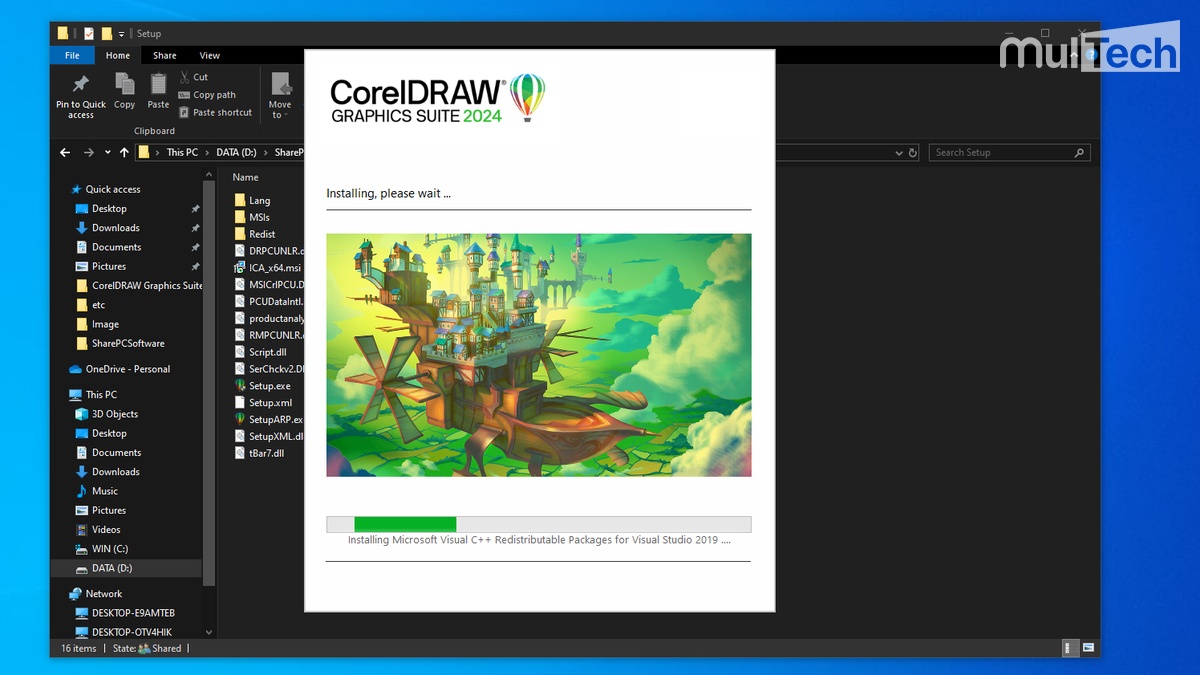Click the installation progress bar
The image size is (1200, 675).
[538, 523]
